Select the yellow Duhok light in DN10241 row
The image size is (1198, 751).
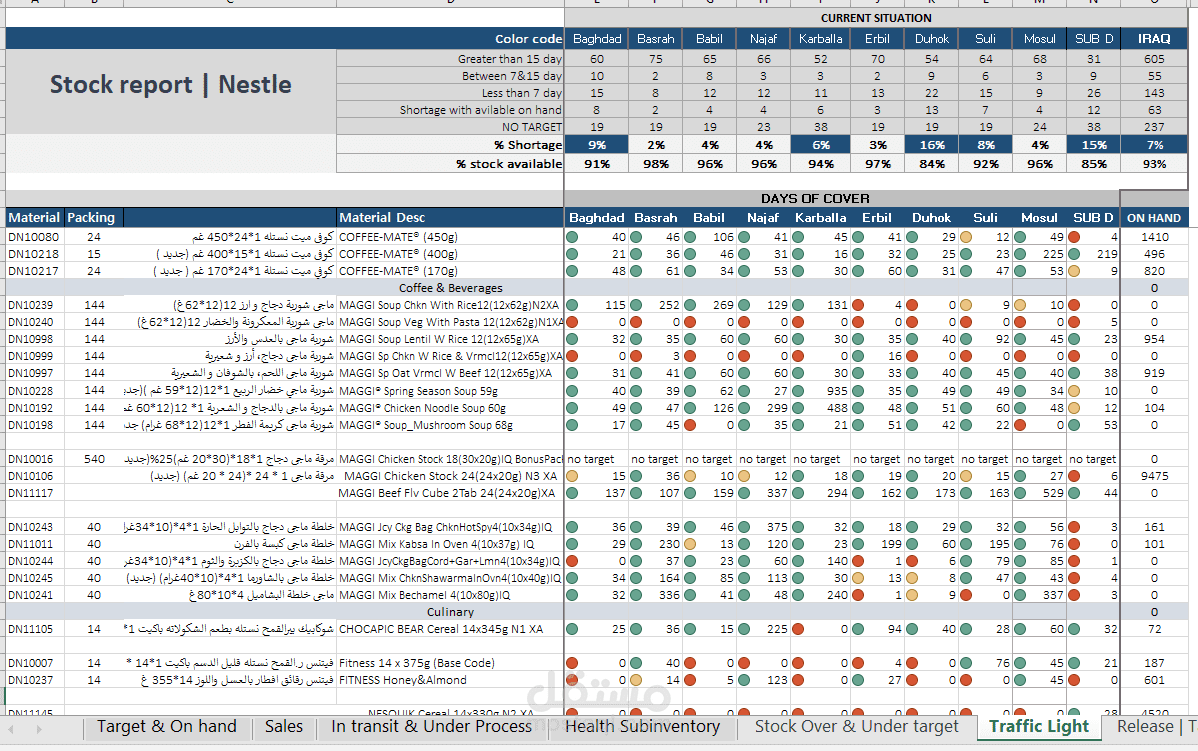pos(911,595)
